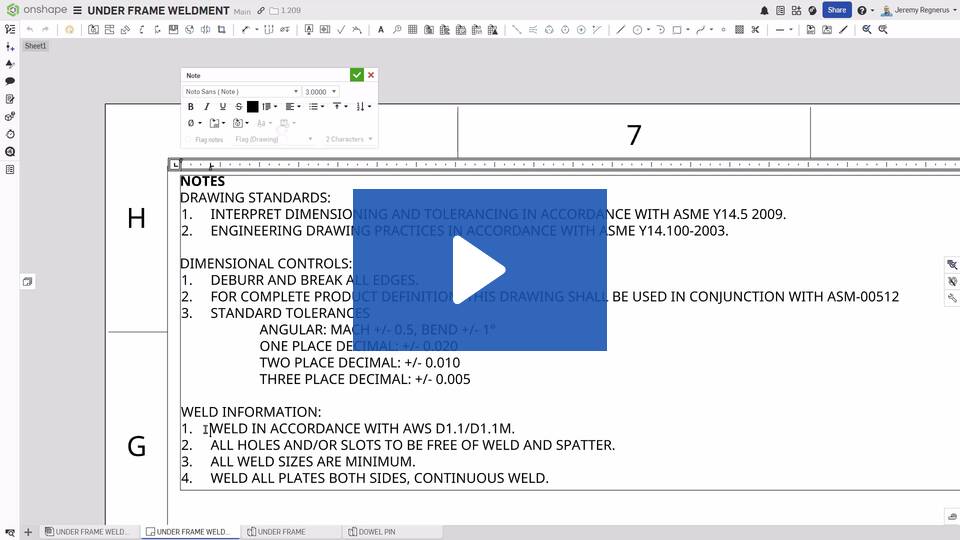Image resolution: width=960 pixels, height=540 pixels.
Task: Toggle bold formatting in Note panel
Action: point(190,107)
